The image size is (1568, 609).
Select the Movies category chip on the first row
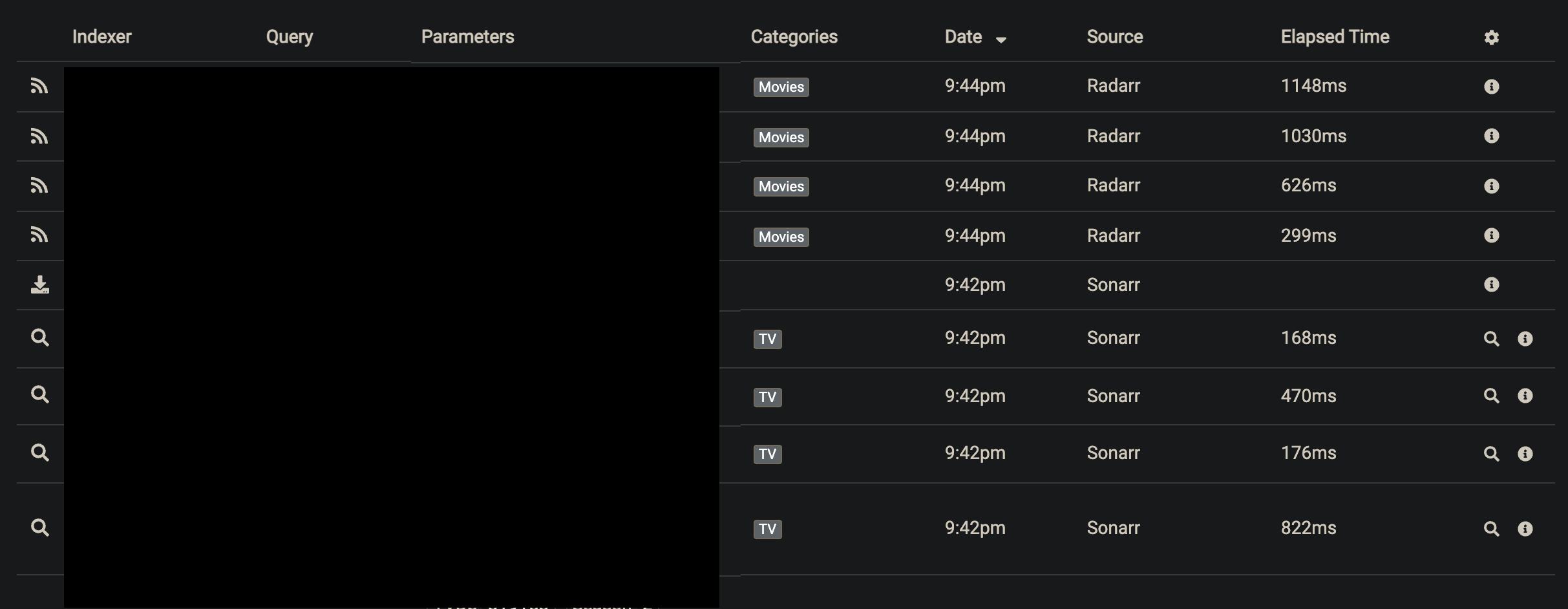781,87
